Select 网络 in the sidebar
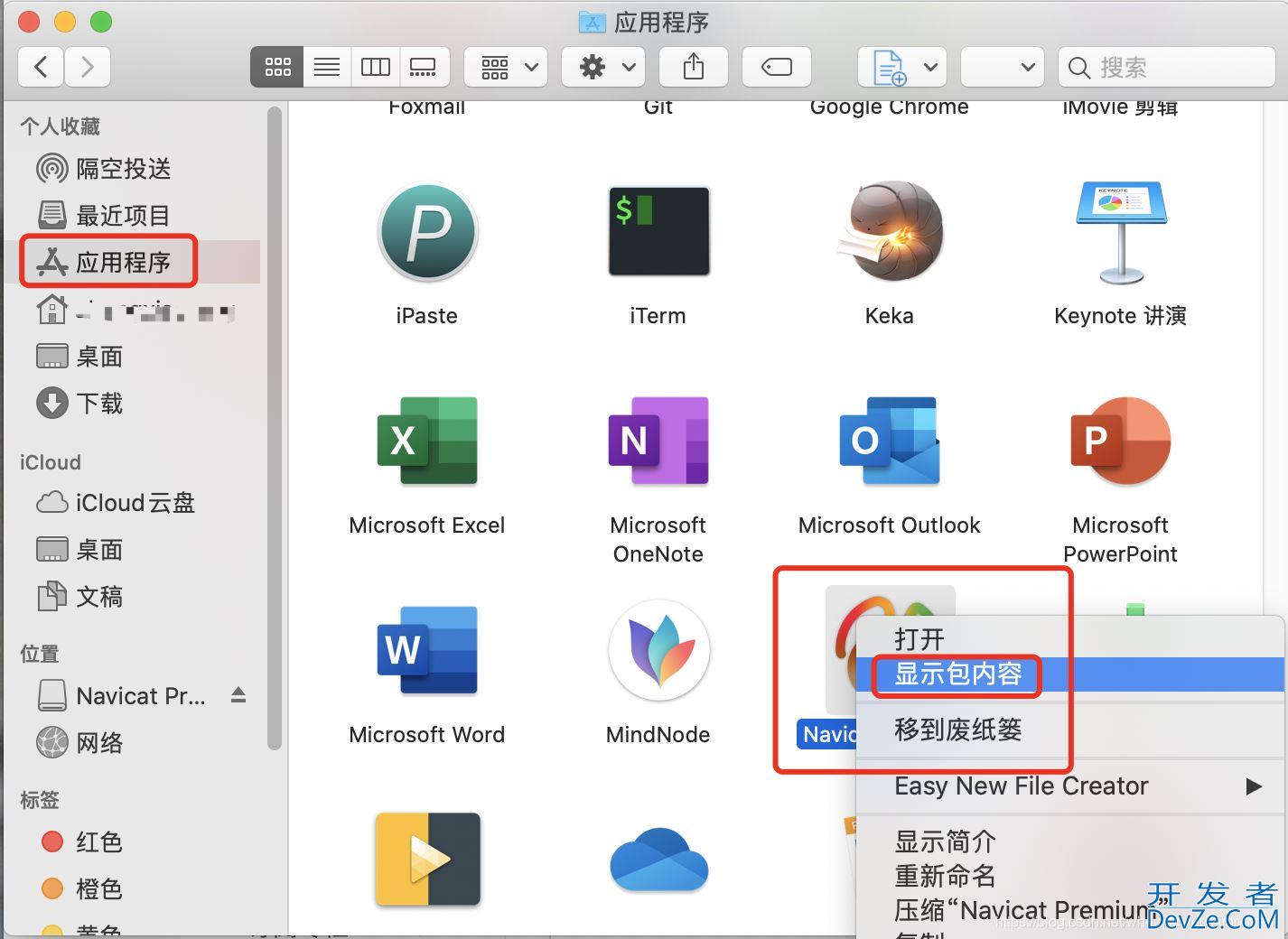This screenshot has width=1288, height=939. (79, 743)
